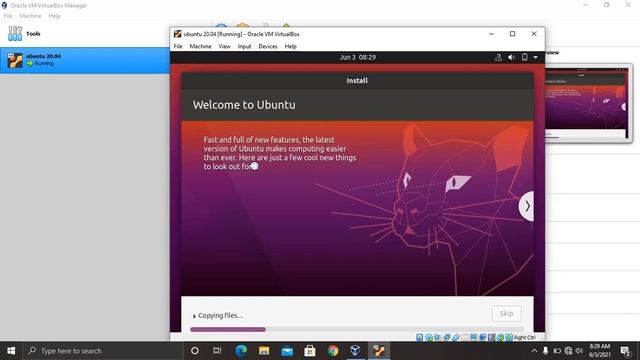
Task: Click the Windows speaker volume tray icon
Action: click(579, 351)
